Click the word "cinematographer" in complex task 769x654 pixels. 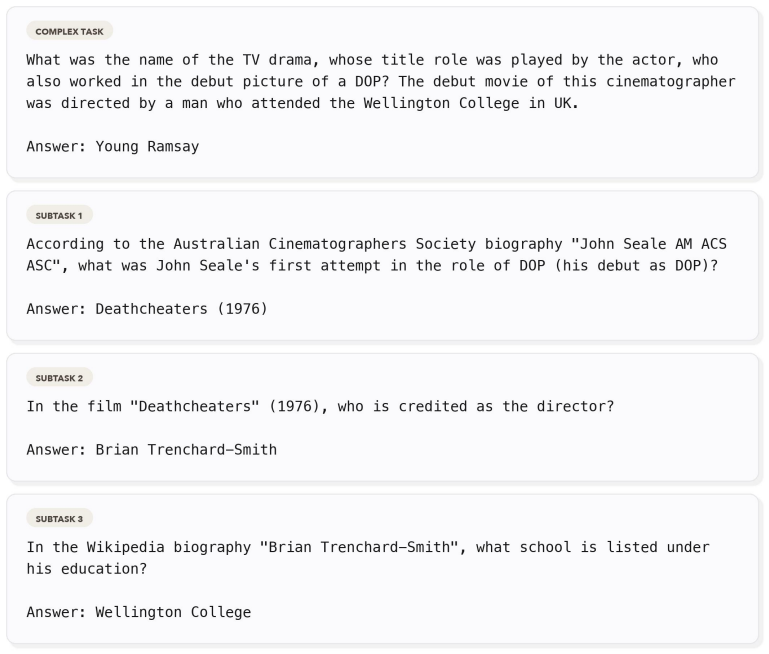coord(671,81)
